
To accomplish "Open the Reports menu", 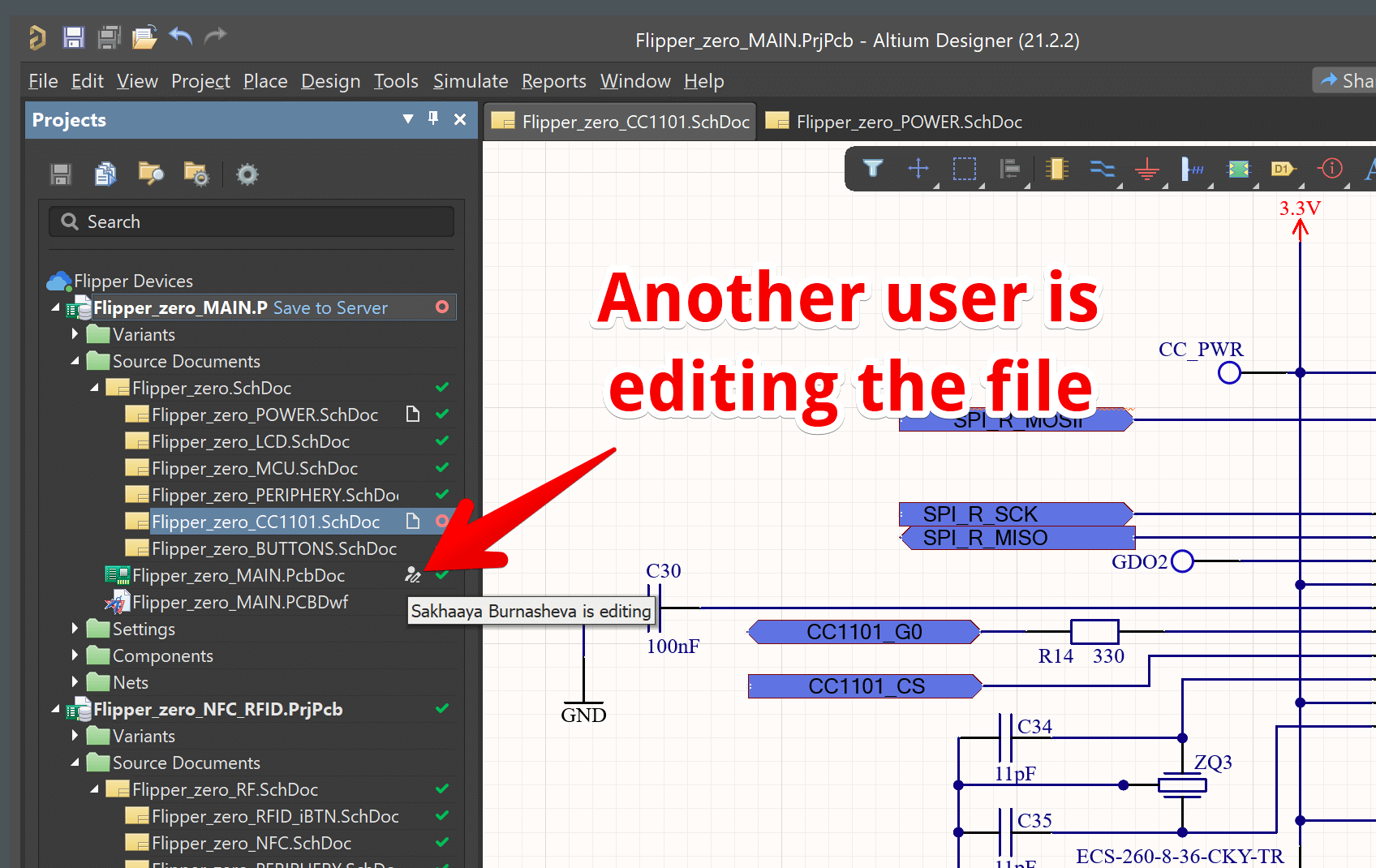I will click(553, 81).
